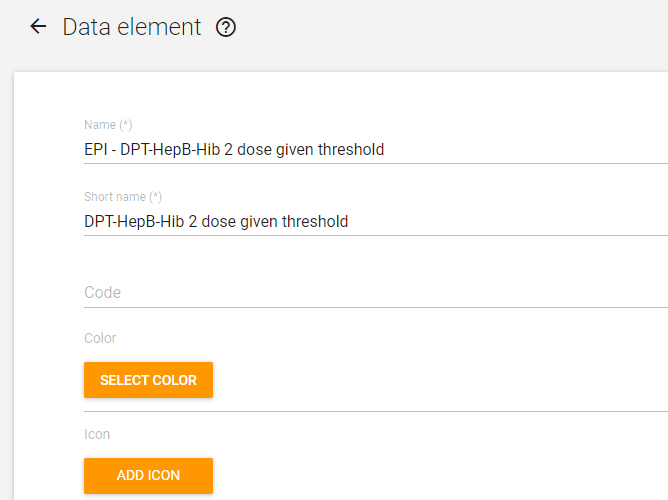Image resolution: width=668 pixels, height=500 pixels.
Task: Click the "Code" placeholder text
Action: click(x=102, y=293)
